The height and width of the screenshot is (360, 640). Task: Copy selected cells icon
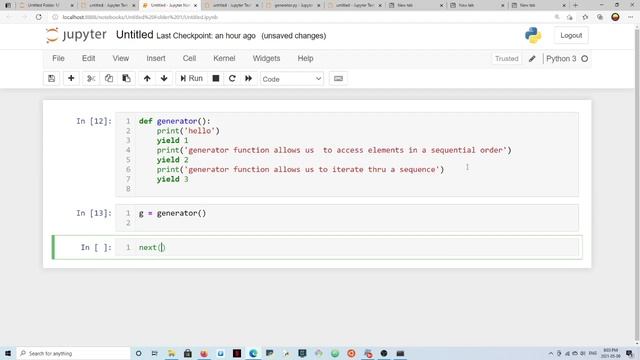[x=109, y=78]
